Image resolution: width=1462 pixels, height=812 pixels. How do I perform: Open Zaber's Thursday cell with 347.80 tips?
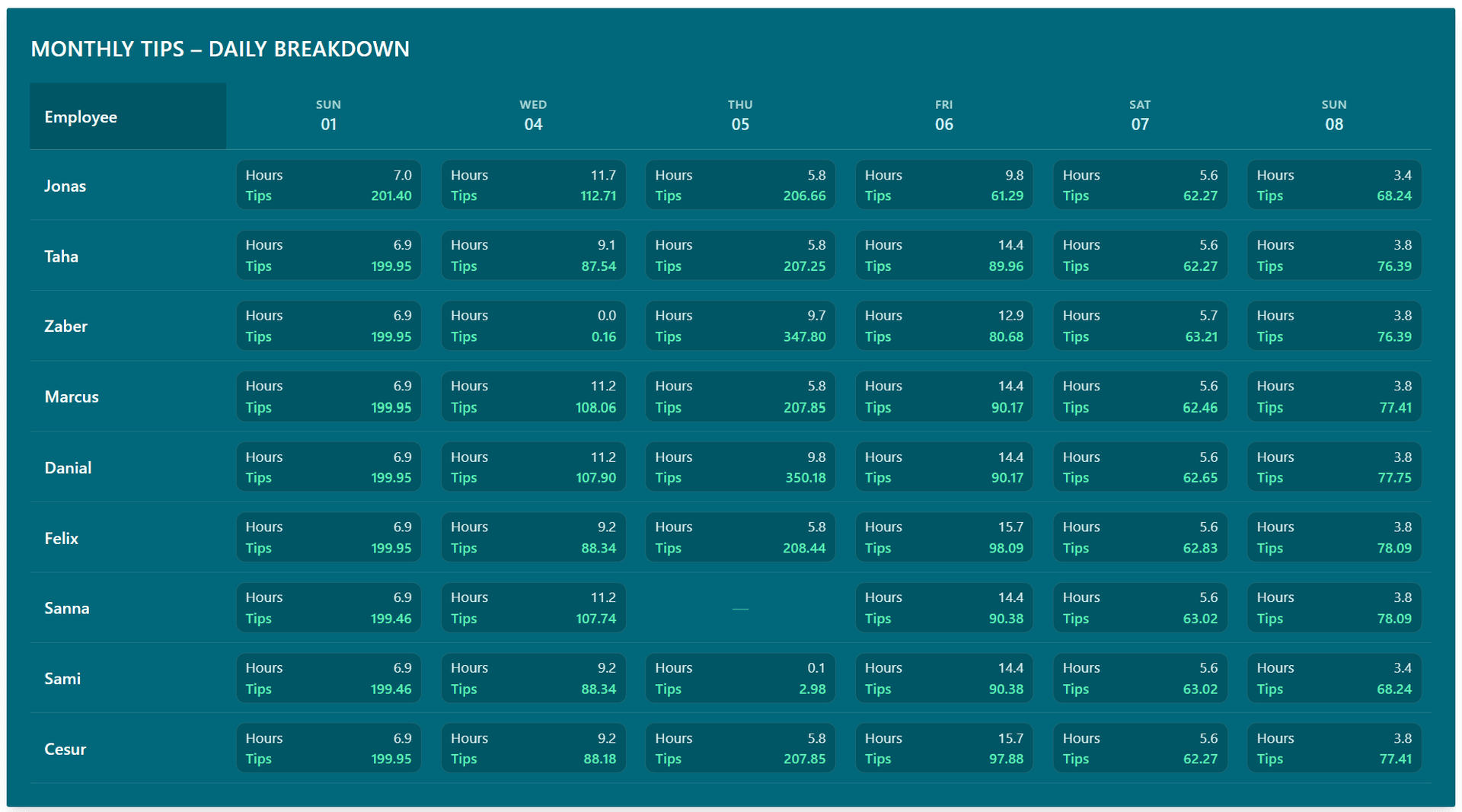click(x=739, y=326)
